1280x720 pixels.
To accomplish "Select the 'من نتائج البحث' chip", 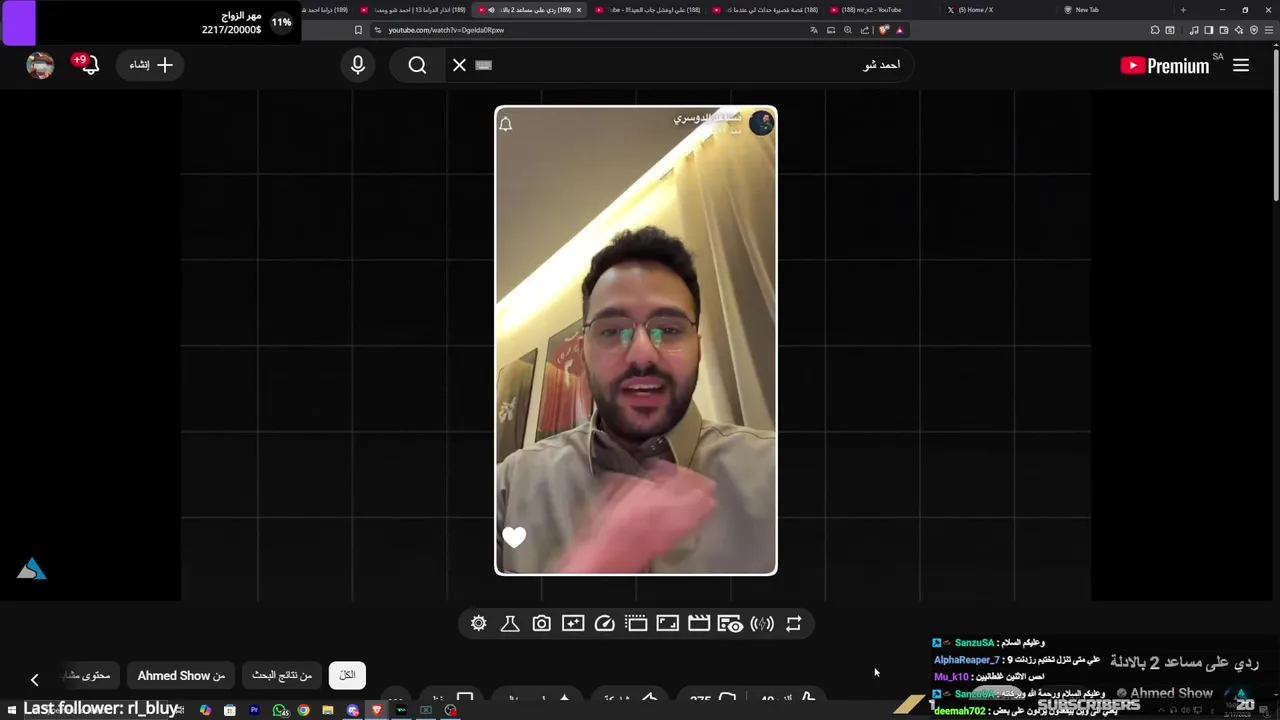I will pyautogui.click(x=282, y=676).
